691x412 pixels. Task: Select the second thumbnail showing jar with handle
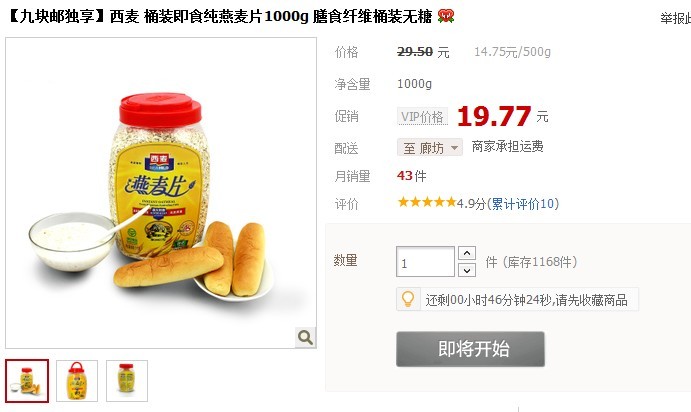tap(77, 381)
